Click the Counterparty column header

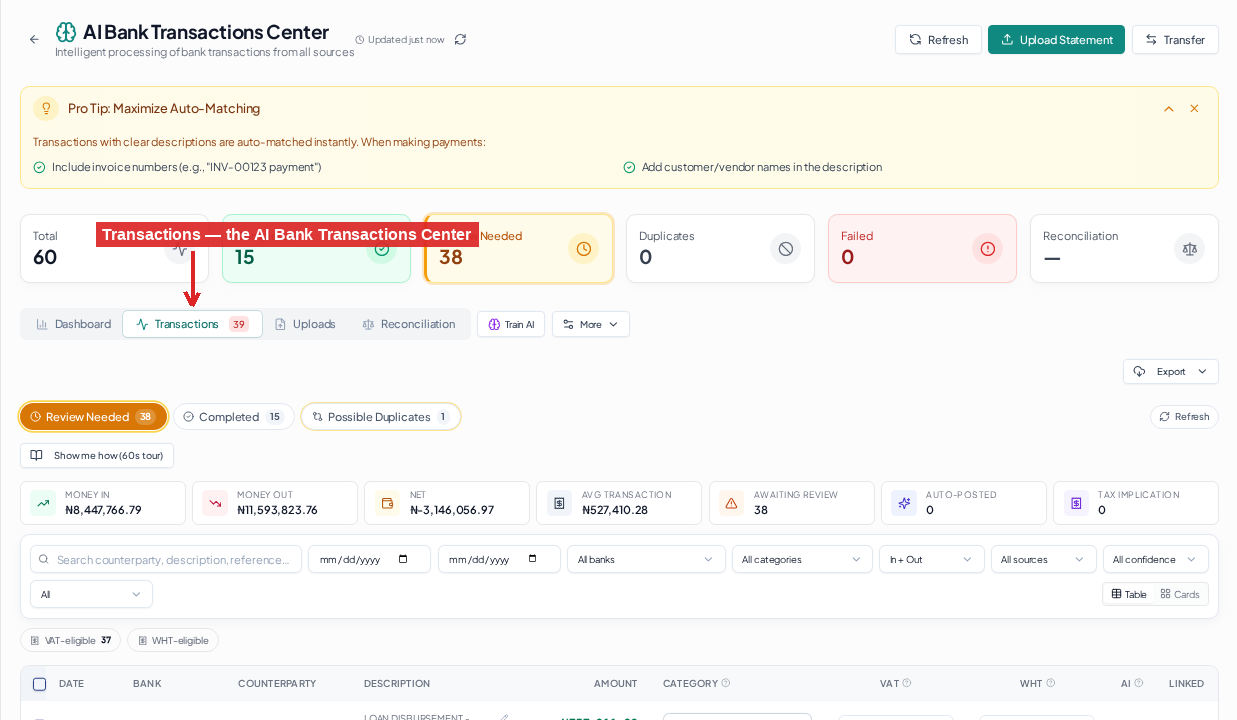pos(277,683)
